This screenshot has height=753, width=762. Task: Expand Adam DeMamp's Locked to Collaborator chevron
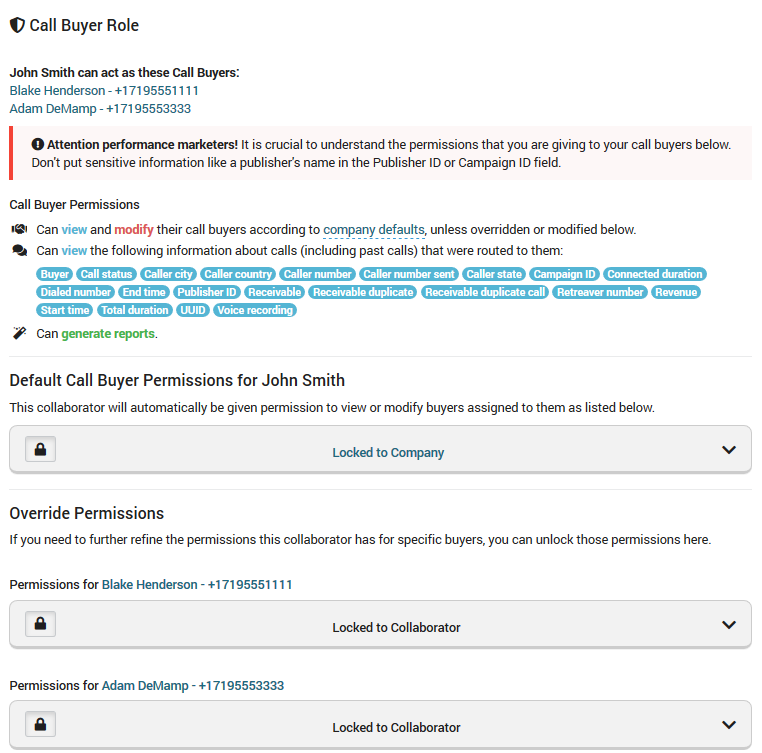click(729, 725)
